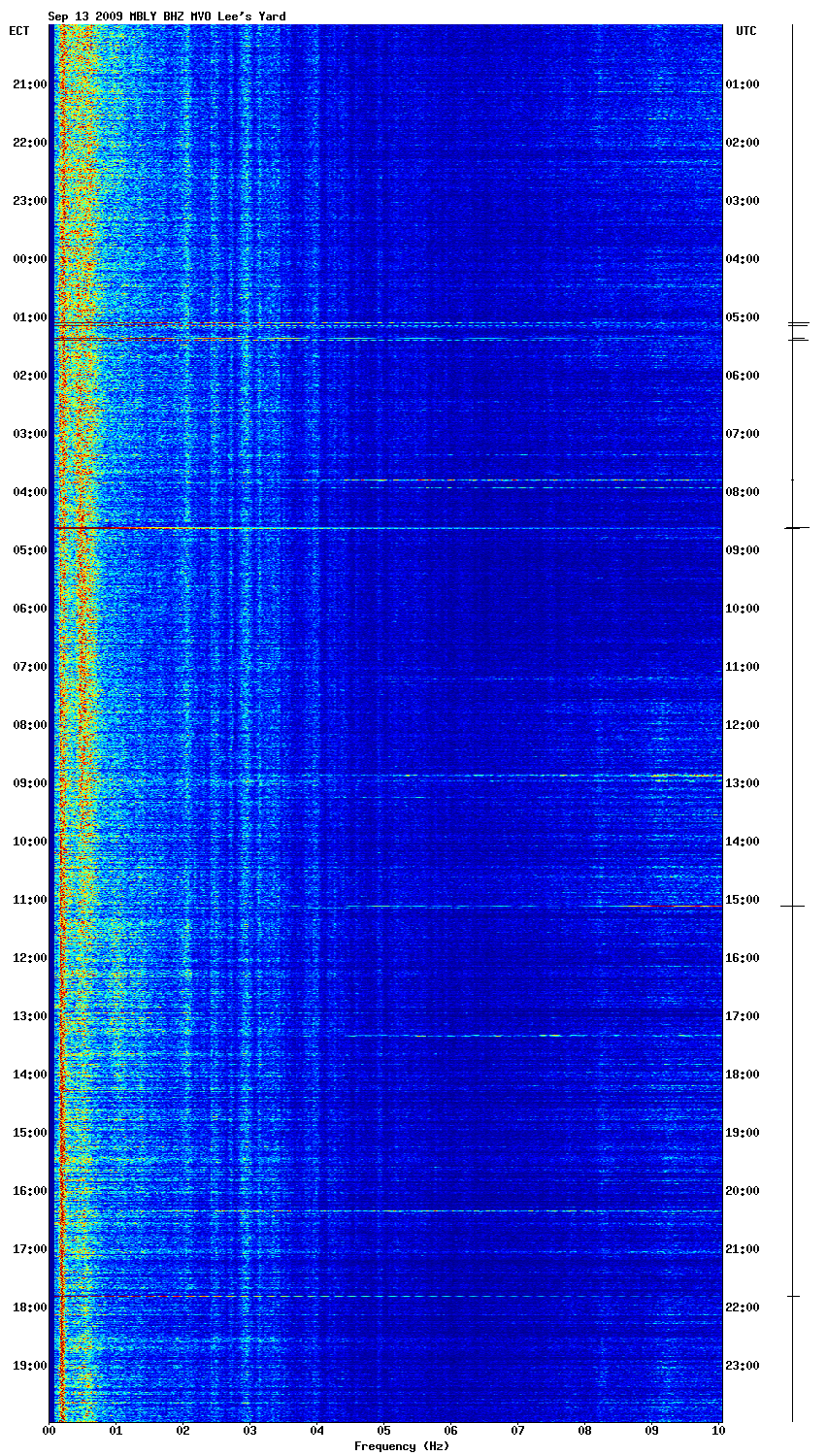Screen dimensions: 827x1456
Task: Click the 03 Hz frequency tick label
Action: (x=250, y=1431)
